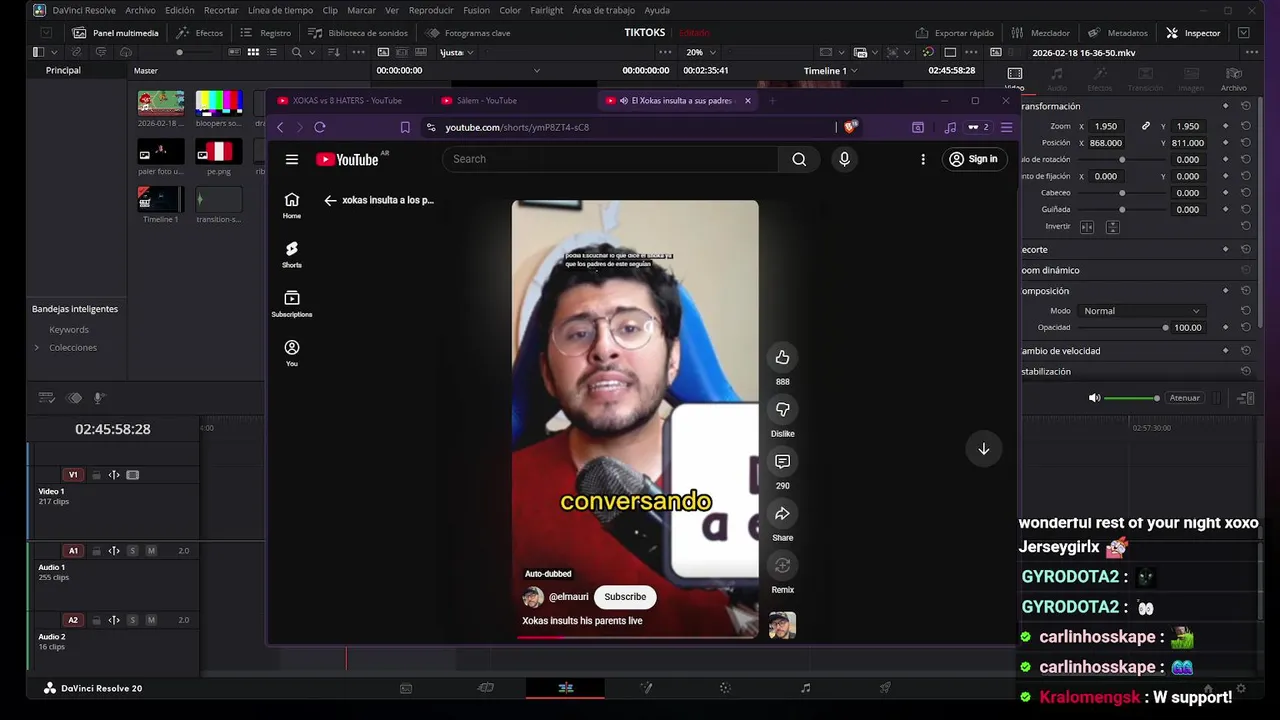
Task: Open the Timeline 1 name dropdown
Action: pos(831,70)
